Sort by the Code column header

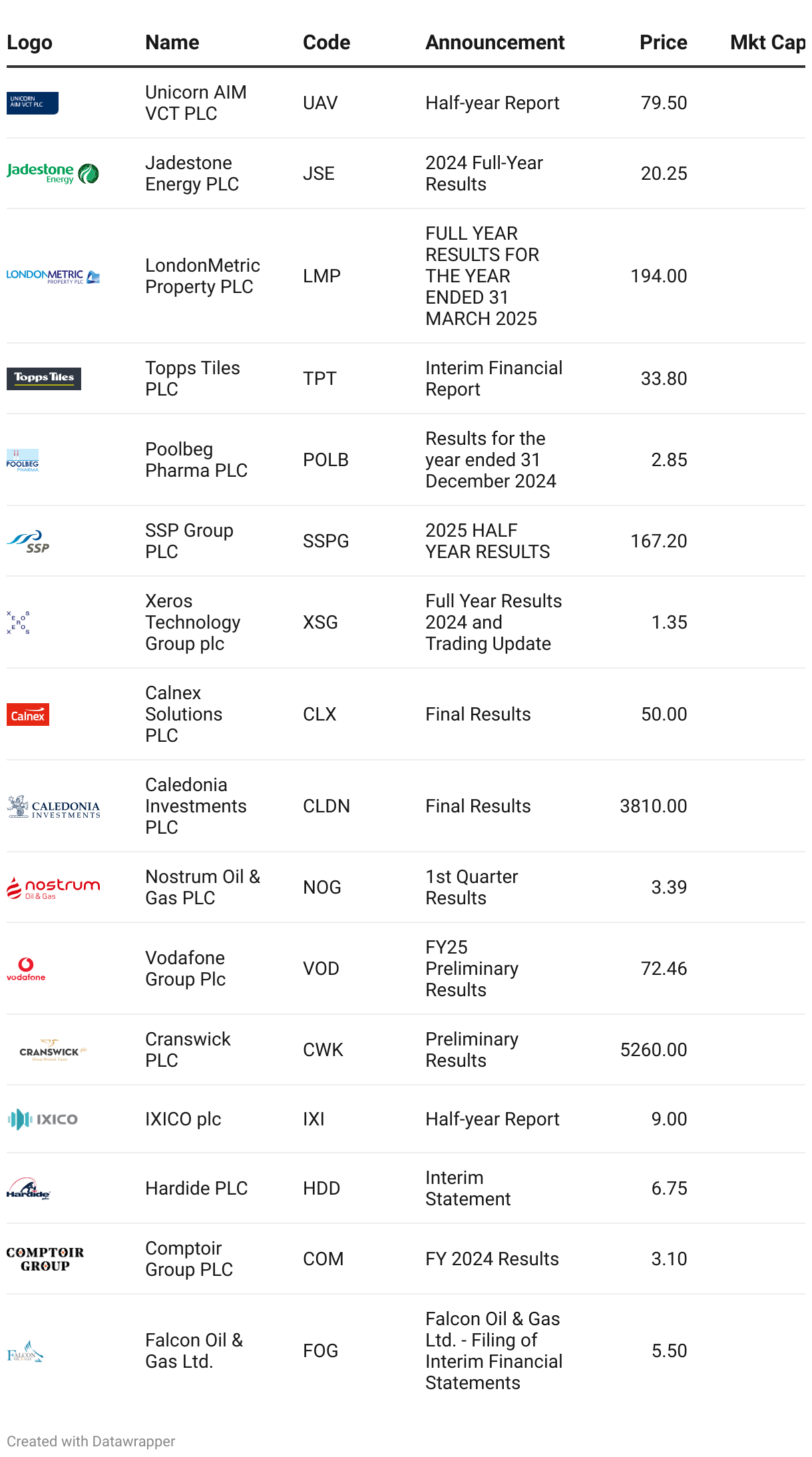click(x=326, y=43)
